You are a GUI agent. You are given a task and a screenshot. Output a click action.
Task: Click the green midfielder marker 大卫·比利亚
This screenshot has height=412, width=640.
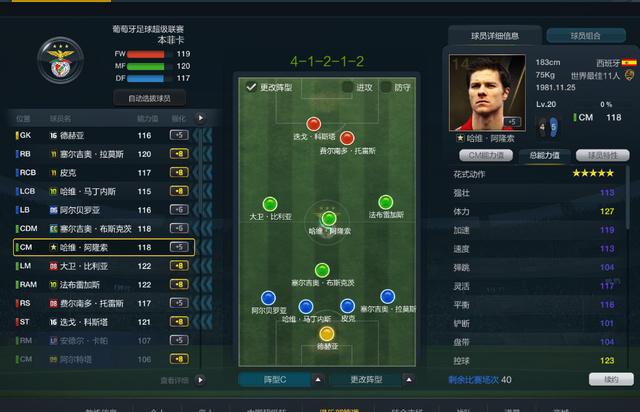[x=270, y=204]
